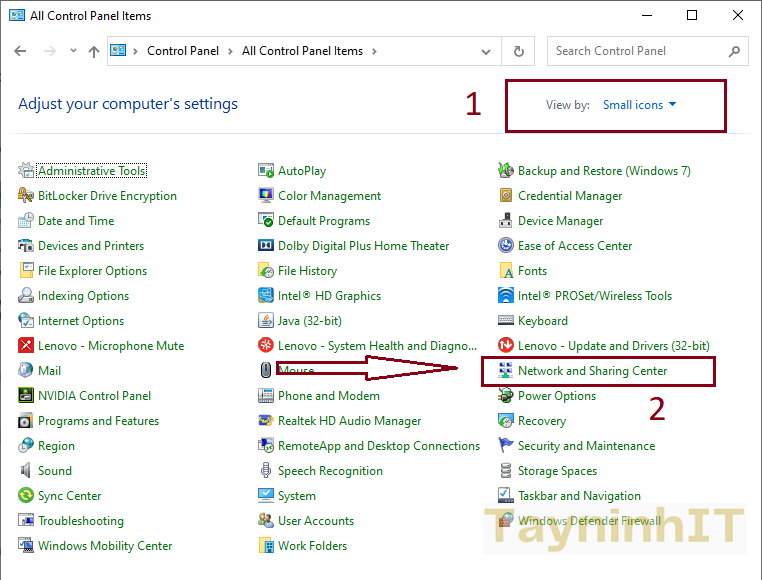
Task: Open the View by Small icons dropdown
Action: pos(639,105)
